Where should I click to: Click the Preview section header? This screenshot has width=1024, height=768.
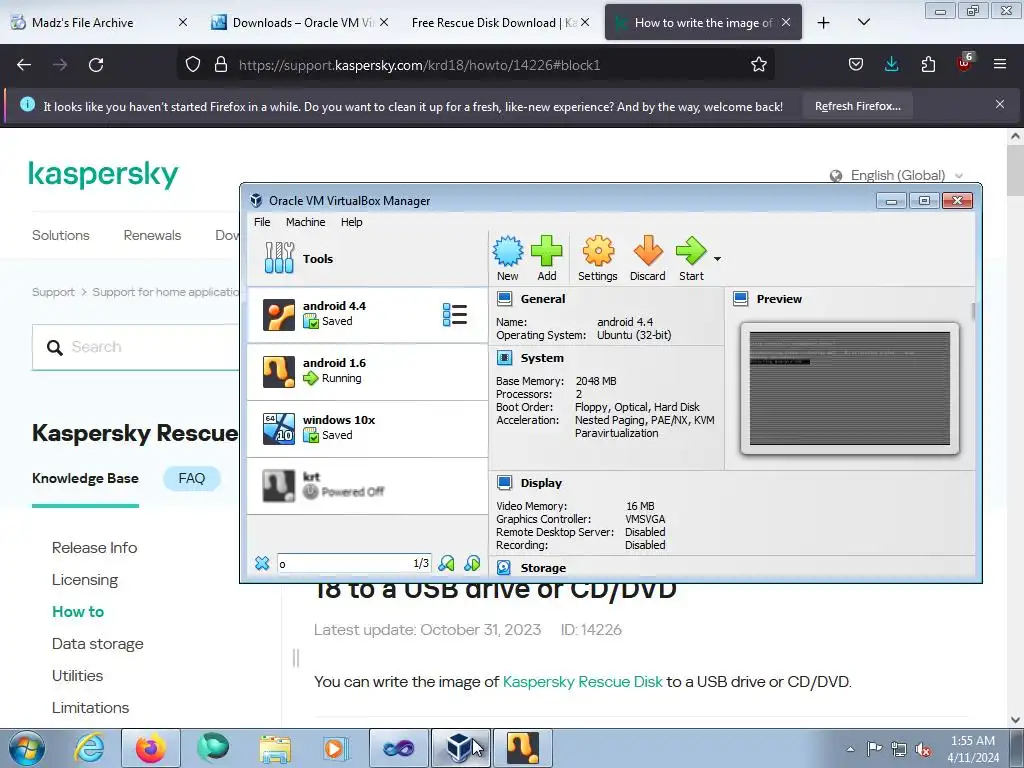pos(779,299)
